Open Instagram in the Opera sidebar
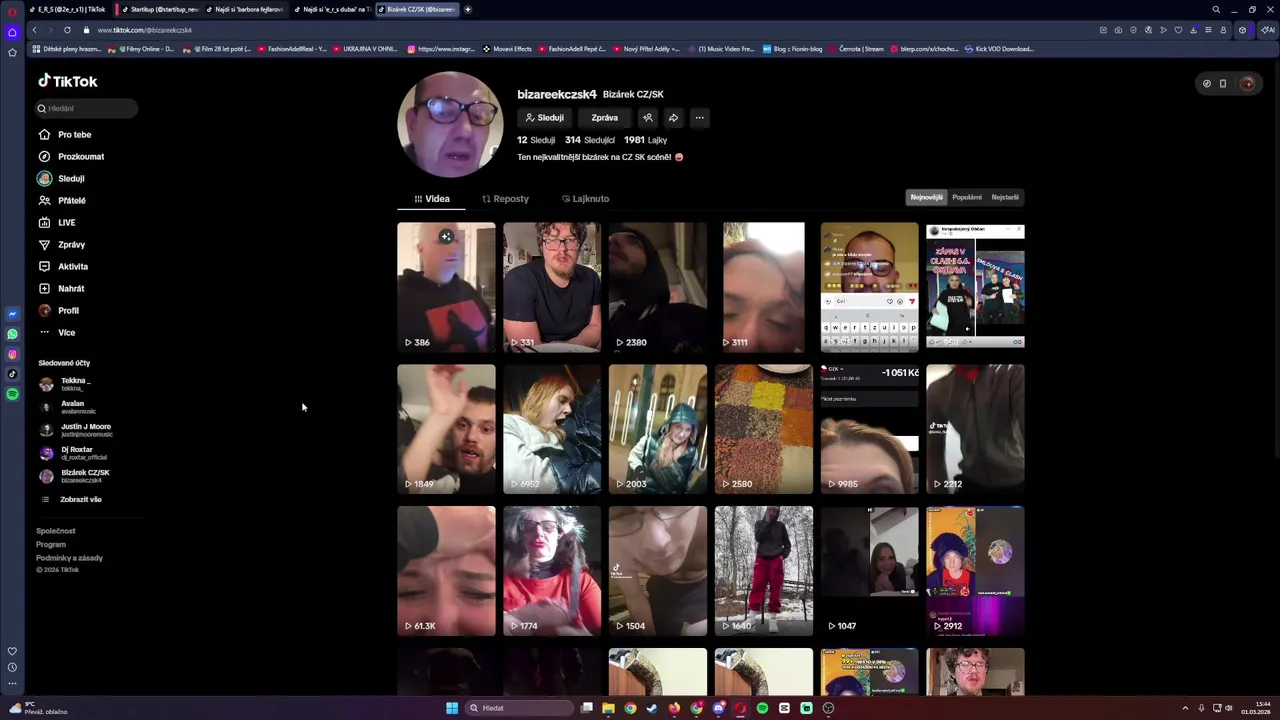 pos(12,354)
